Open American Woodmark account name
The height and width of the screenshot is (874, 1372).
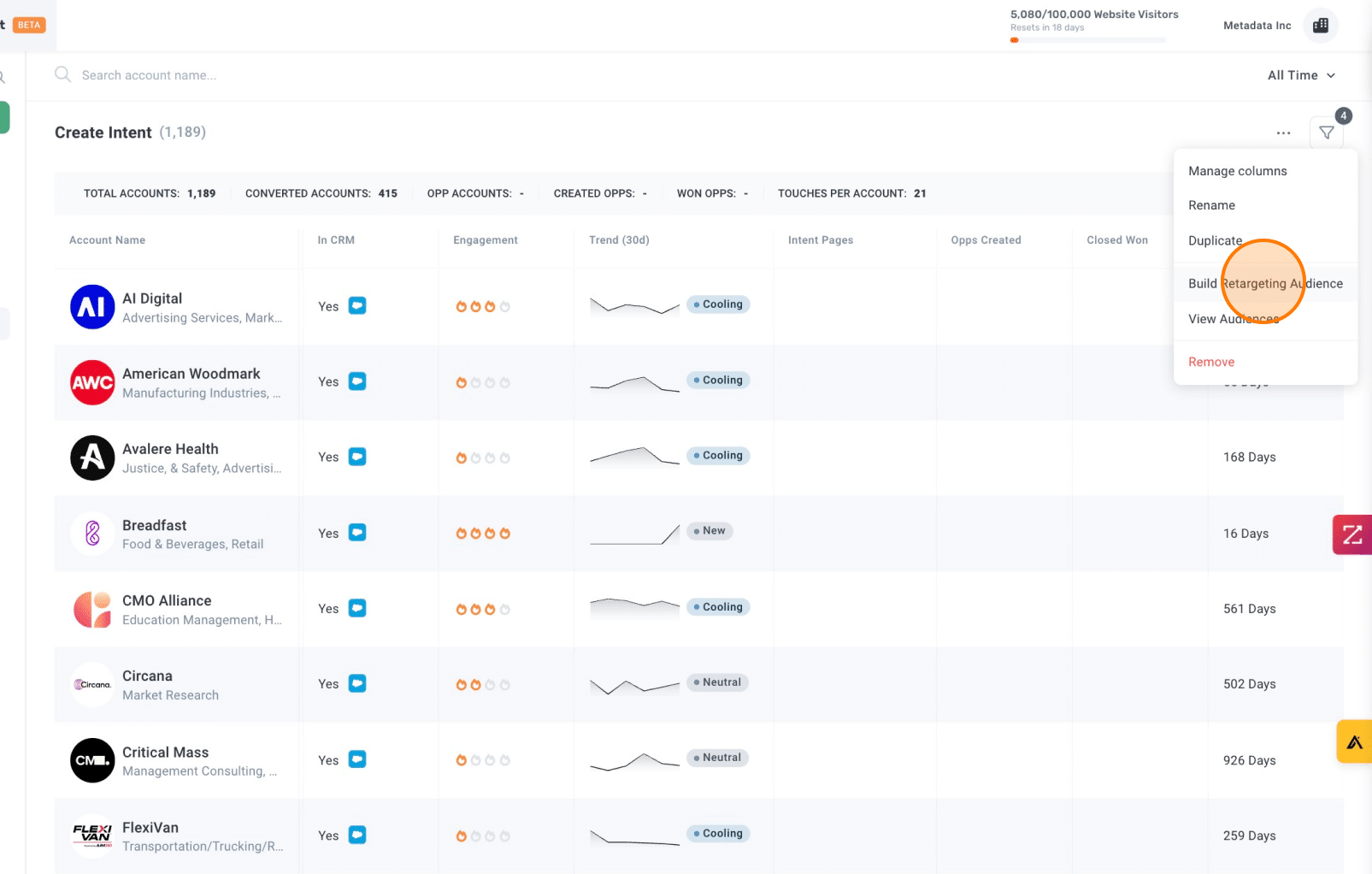(191, 374)
